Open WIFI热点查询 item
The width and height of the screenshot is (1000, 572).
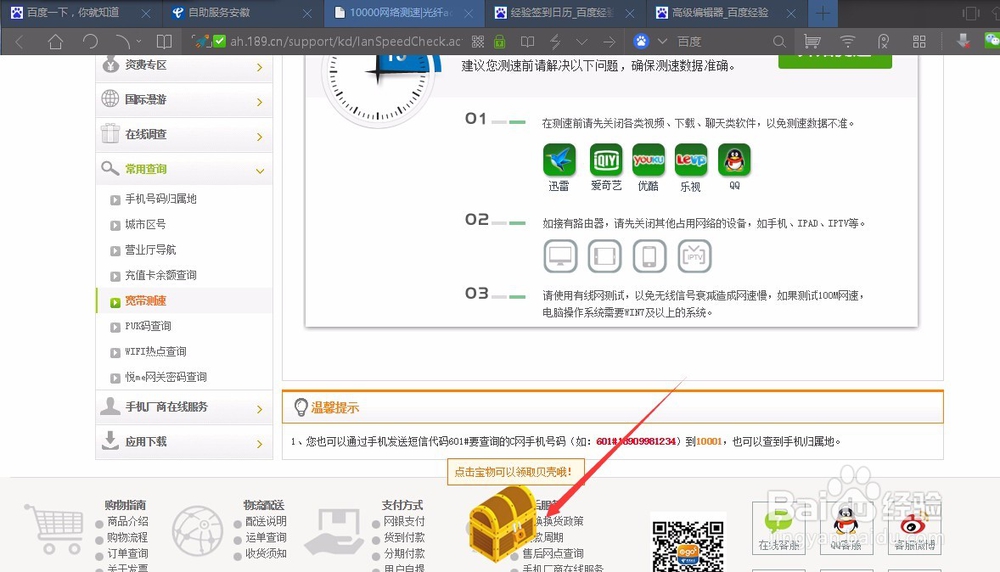(155, 352)
